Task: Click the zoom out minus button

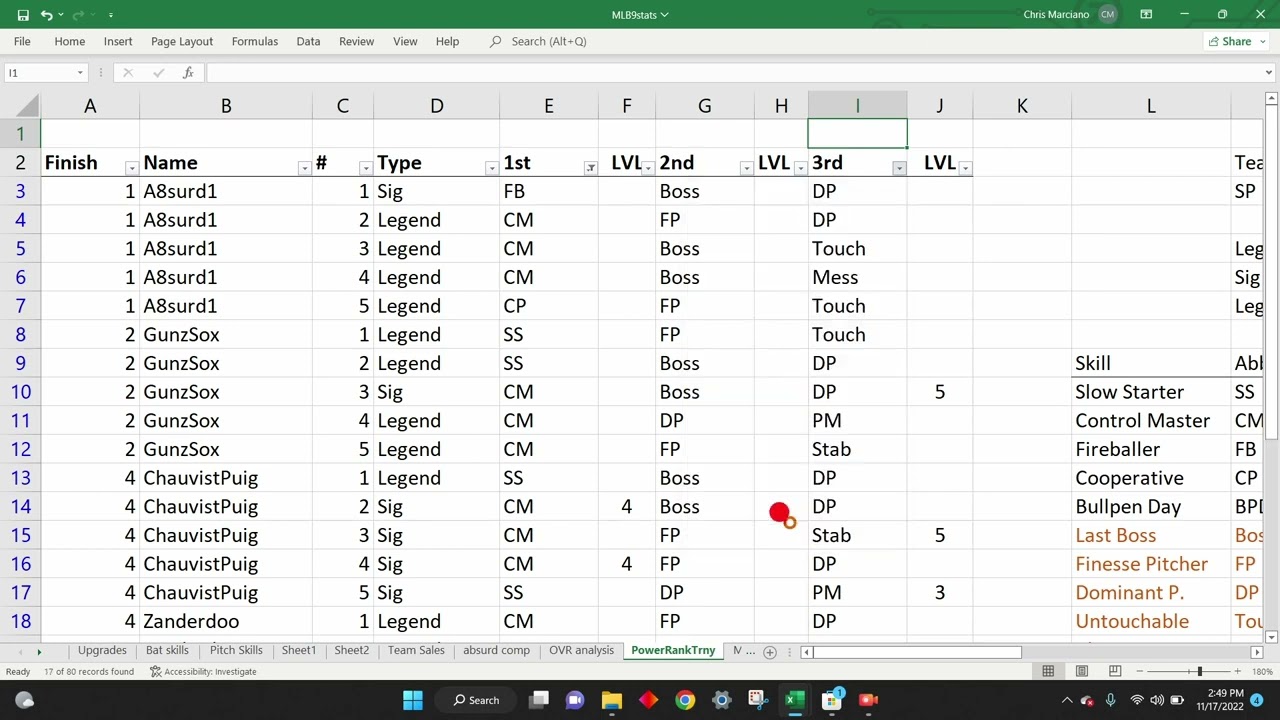Action: (x=1141, y=671)
